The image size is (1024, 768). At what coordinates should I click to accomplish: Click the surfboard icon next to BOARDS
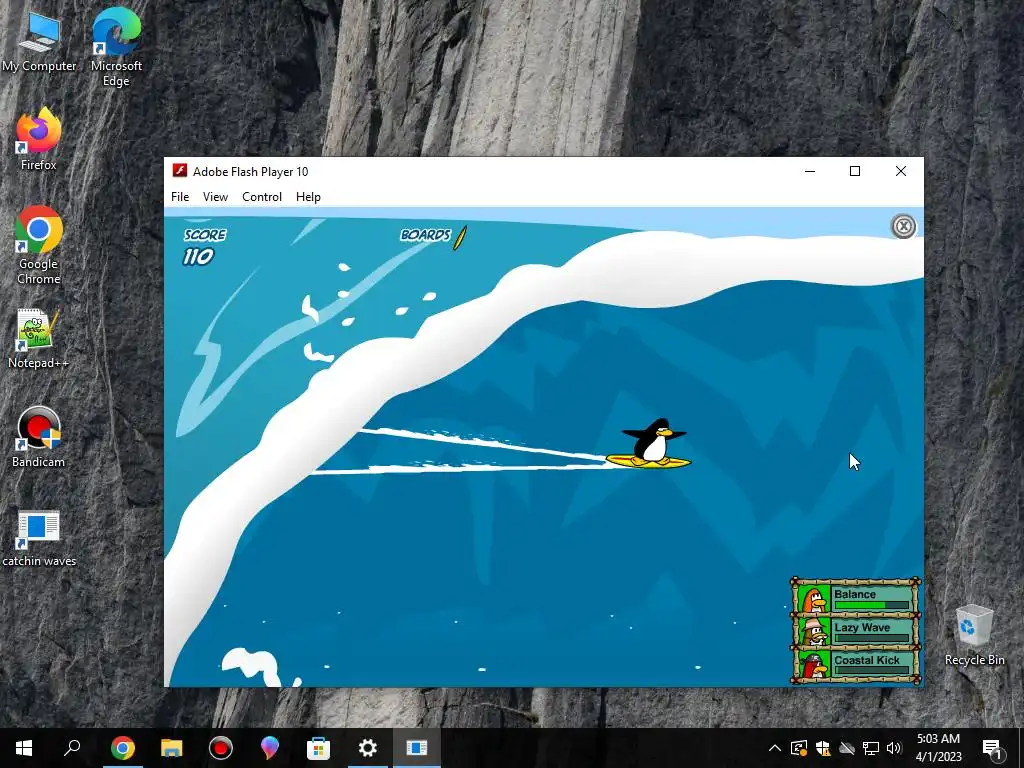460,238
